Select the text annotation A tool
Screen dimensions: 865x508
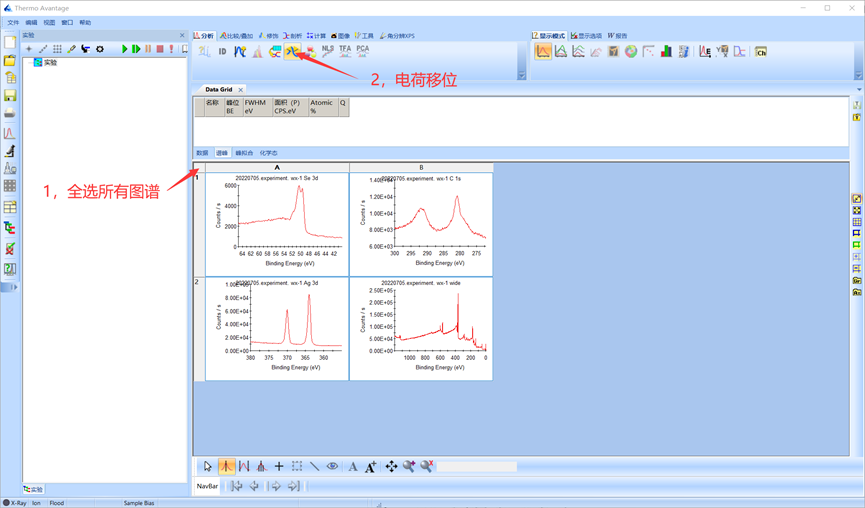click(x=353, y=466)
